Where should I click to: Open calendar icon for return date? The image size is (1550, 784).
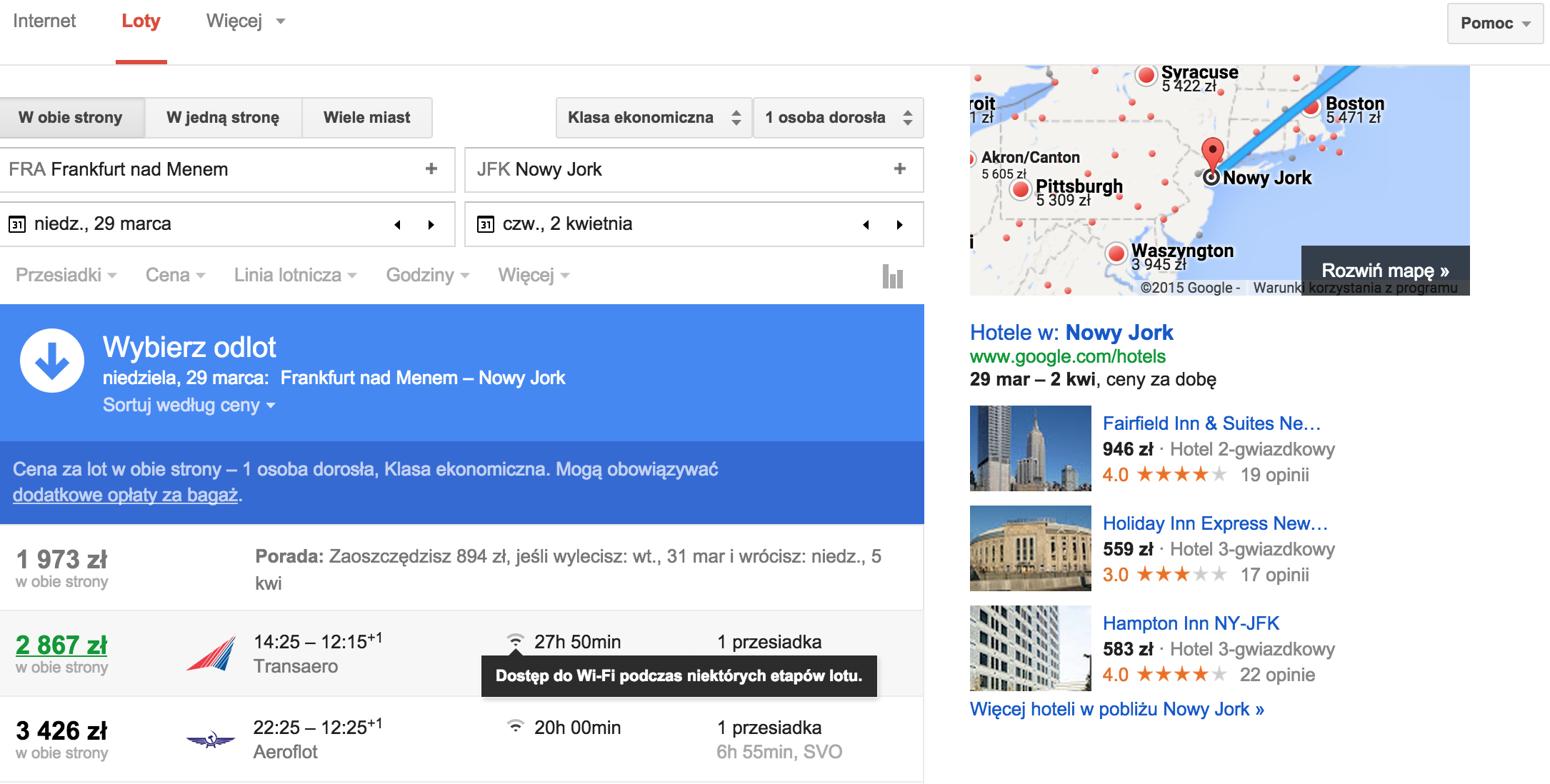tap(486, 224)
